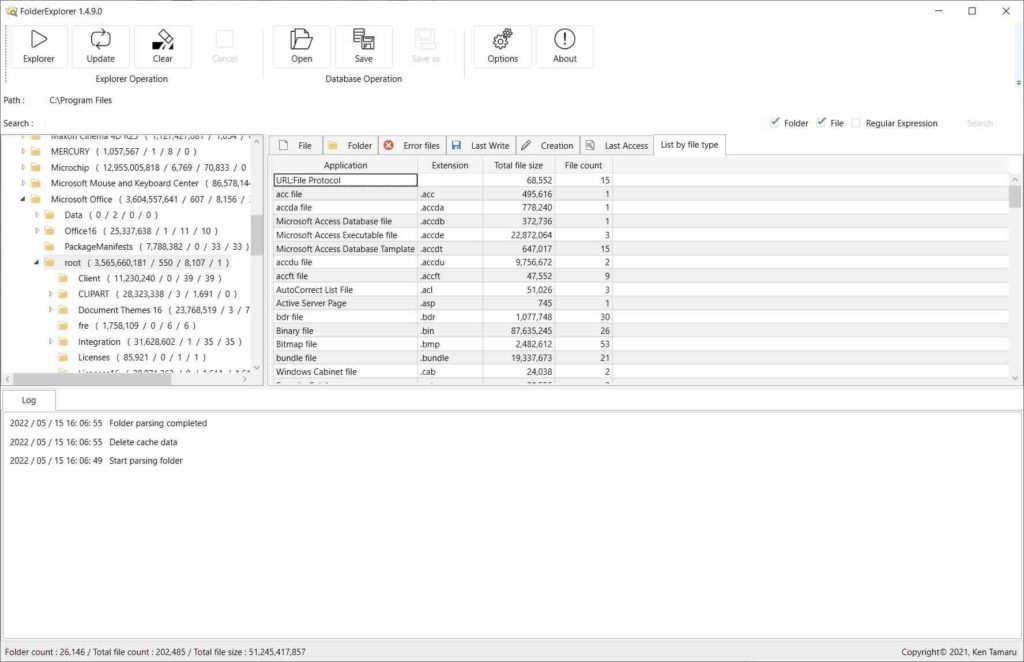Collapse the Microsoft Office tree node
Image resolution: width=1024 pixels, height=662 pixels.
coord(24,199)
